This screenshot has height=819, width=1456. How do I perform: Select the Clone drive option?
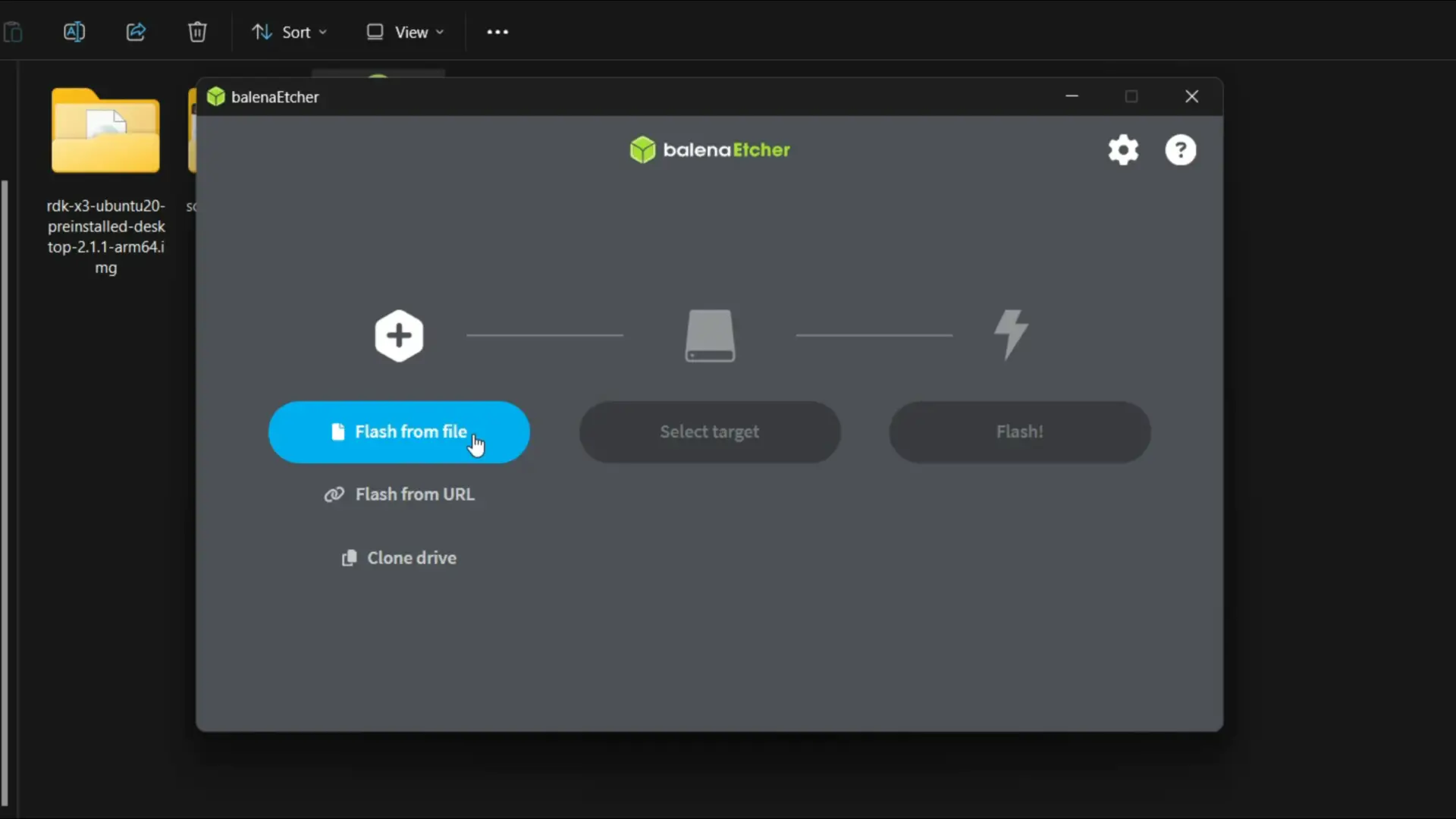(x=399, y=558)
